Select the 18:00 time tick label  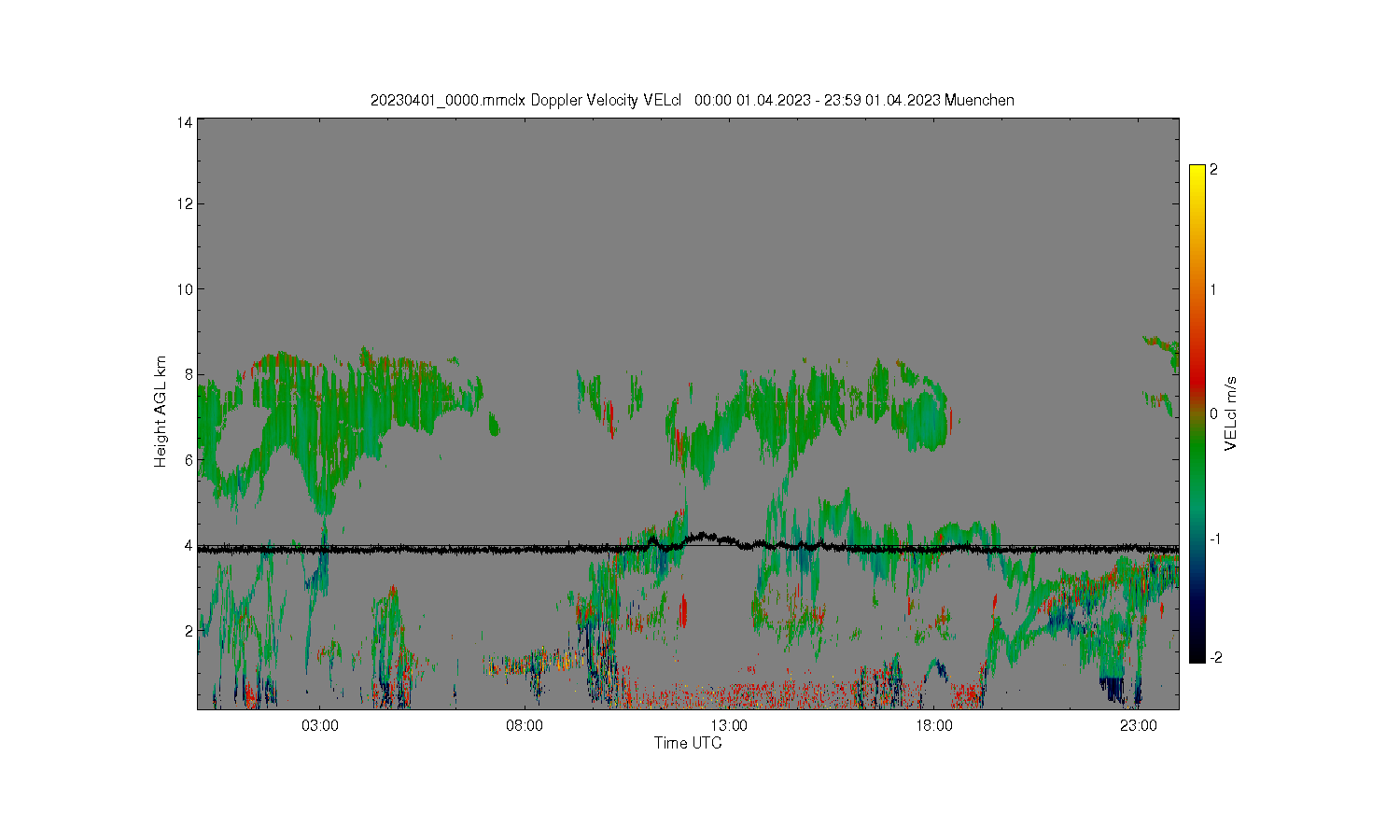point(933,726)
